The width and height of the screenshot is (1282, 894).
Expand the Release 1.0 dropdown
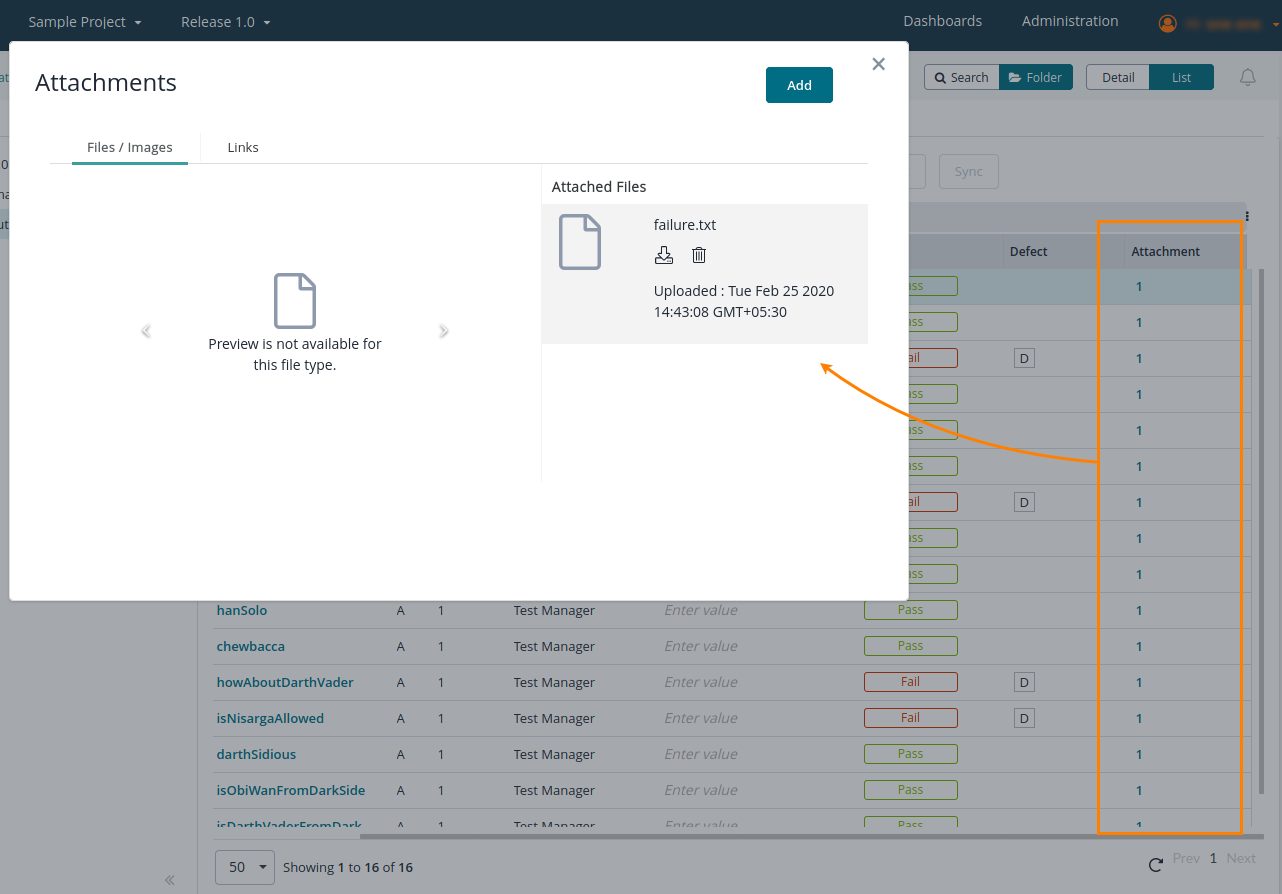[x=225, y=22]
